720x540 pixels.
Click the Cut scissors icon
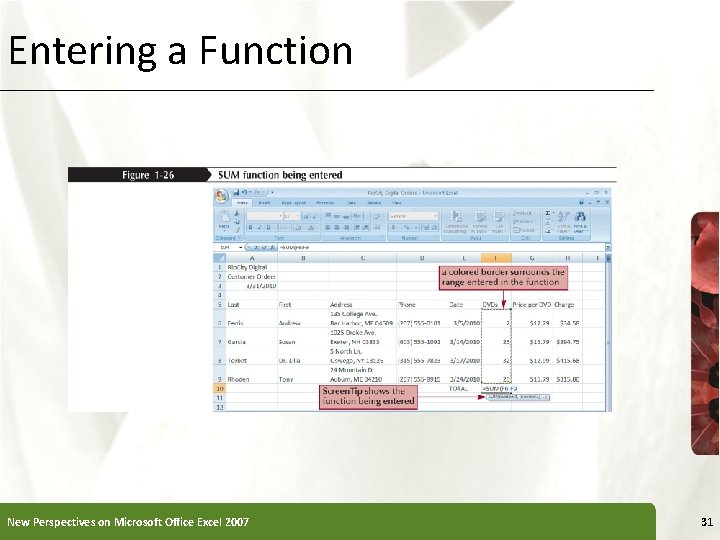[x=237, y=214]
